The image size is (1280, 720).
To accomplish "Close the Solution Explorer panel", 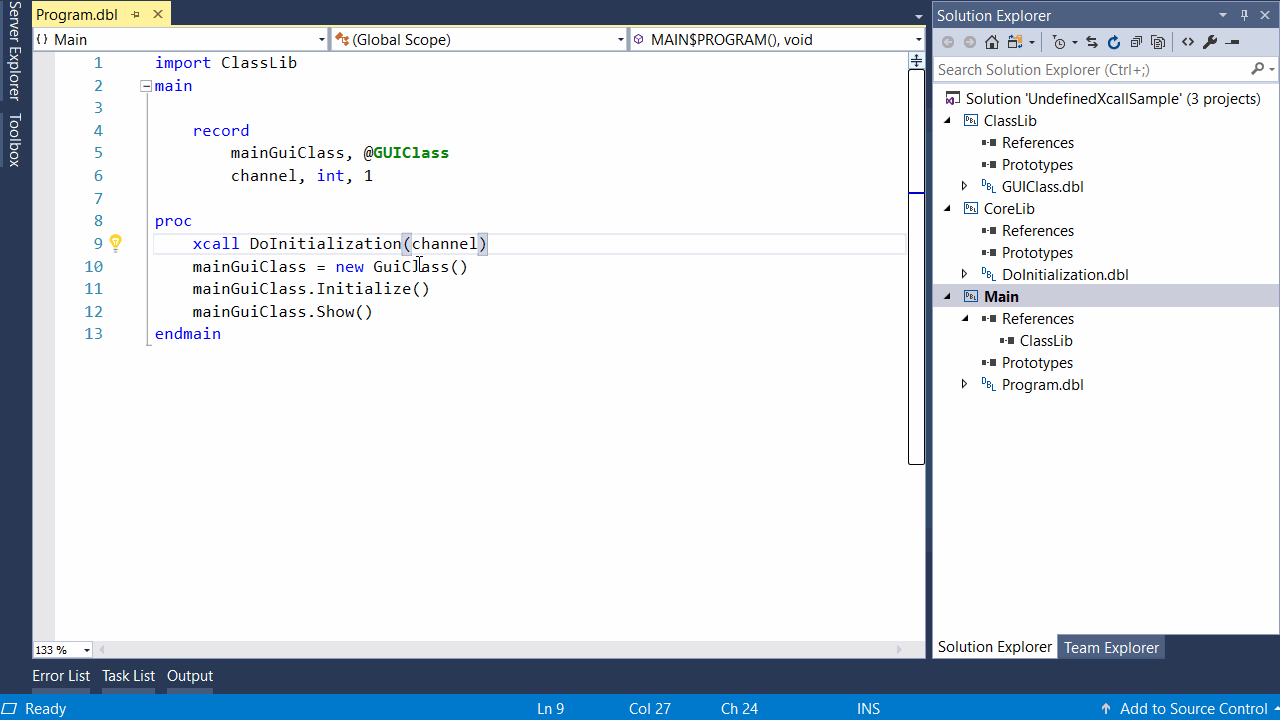I will coord(1267,15).
